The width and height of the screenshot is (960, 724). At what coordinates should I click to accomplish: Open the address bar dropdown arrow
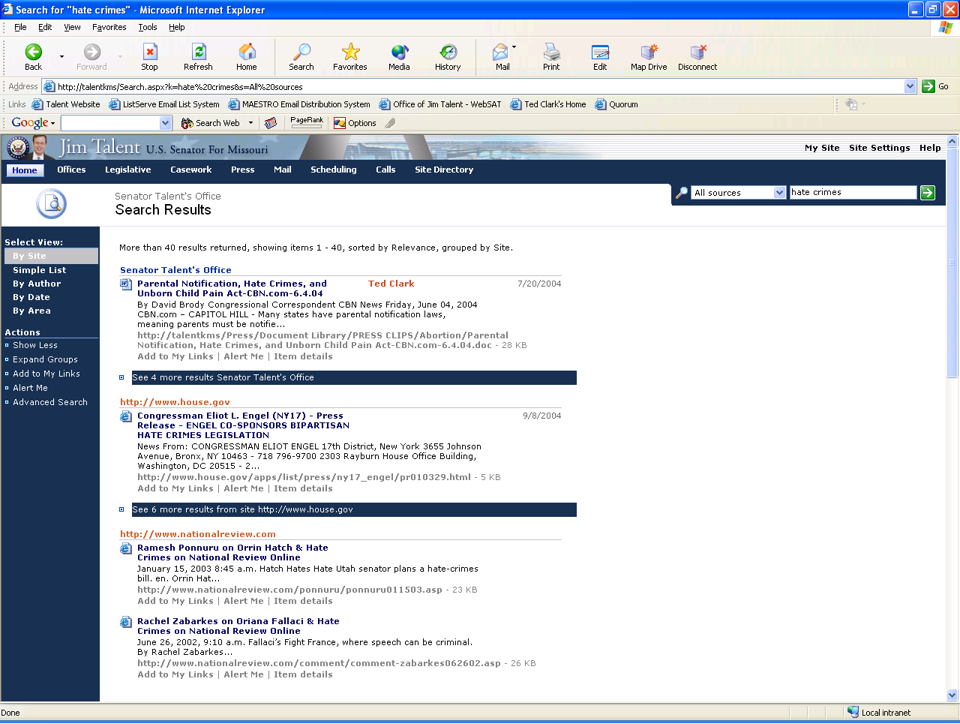coord(910,87)
